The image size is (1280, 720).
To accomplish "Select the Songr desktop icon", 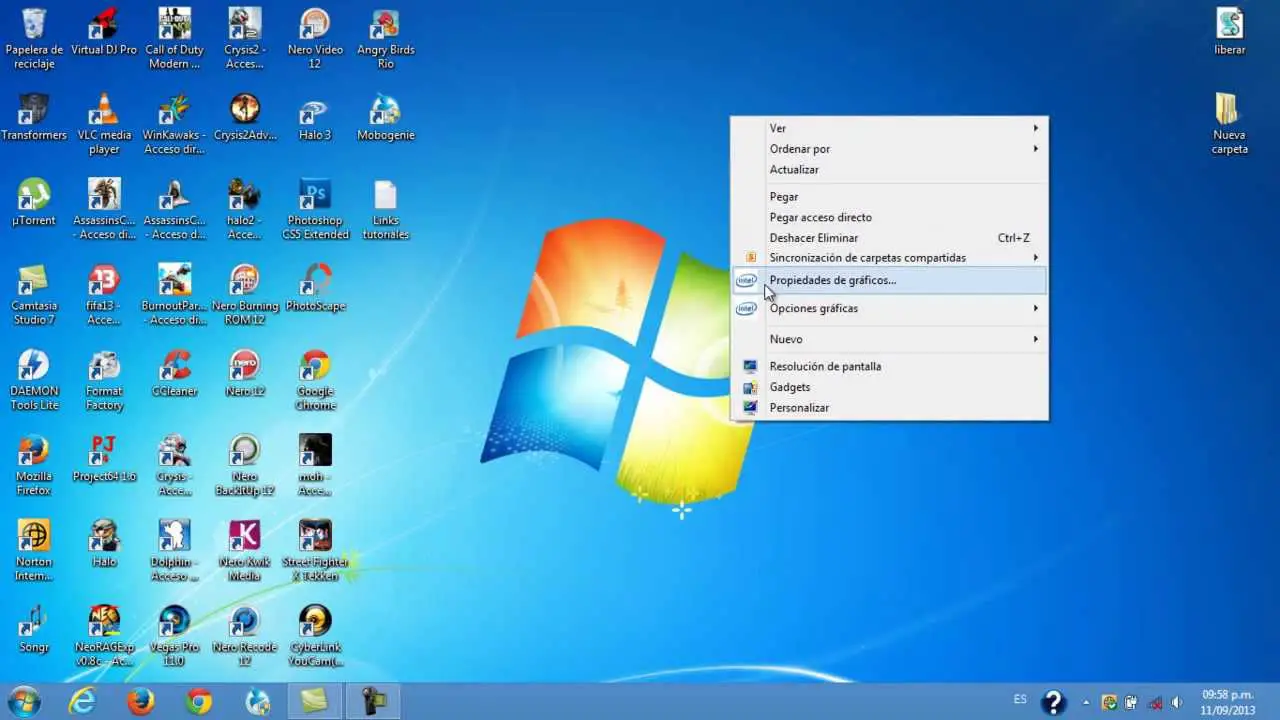I will click(34, 630).
